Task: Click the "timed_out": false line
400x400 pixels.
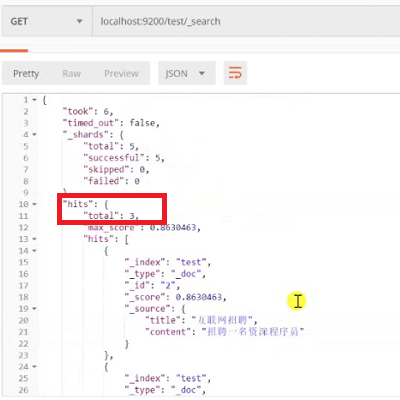Action: (111, 123)
